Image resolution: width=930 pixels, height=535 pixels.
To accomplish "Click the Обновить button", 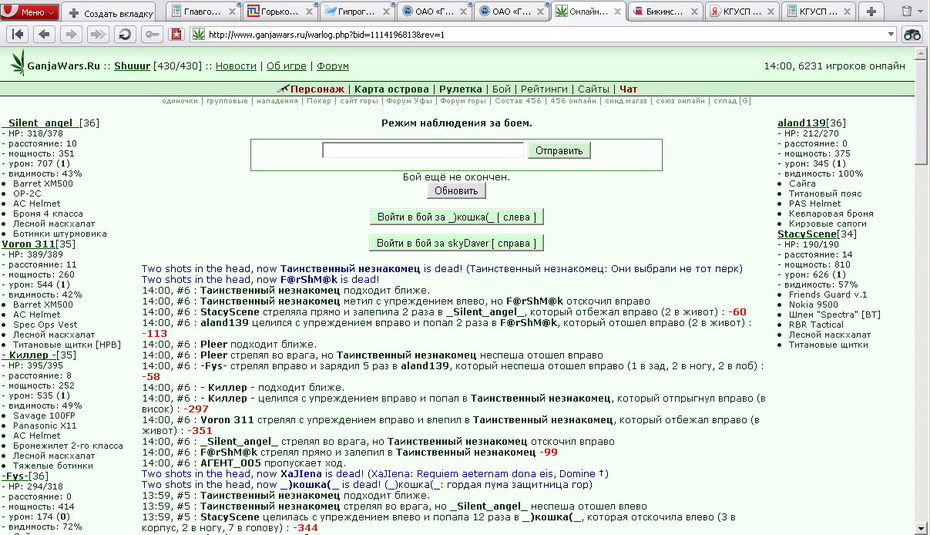I will [456, 191].
